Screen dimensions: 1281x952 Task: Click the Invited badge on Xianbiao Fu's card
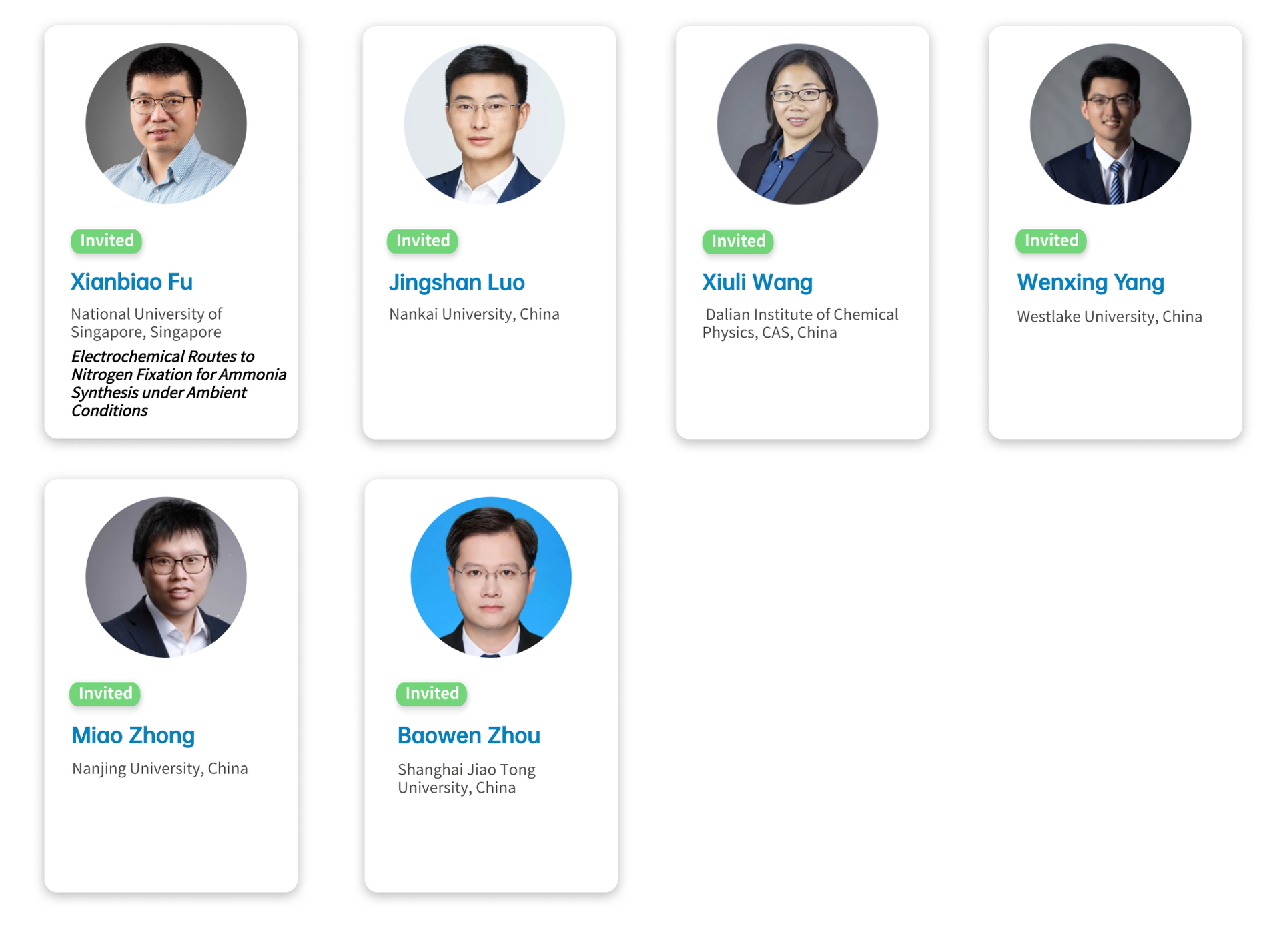coord(107,241)
